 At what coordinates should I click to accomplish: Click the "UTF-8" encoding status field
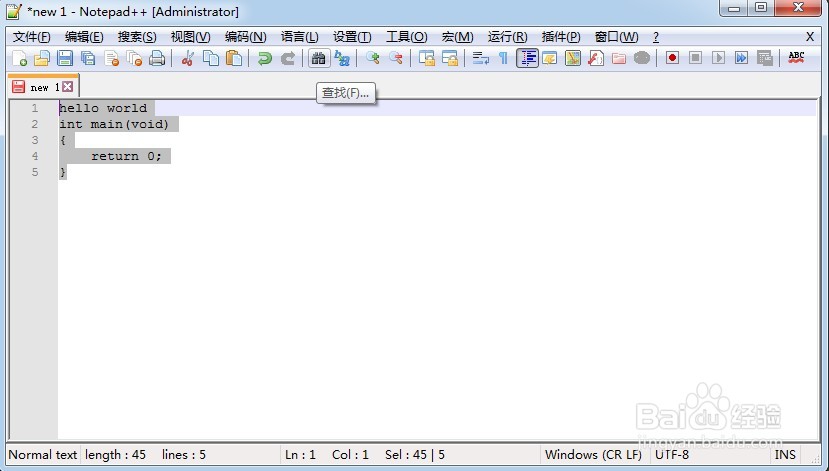pos(672,455)
